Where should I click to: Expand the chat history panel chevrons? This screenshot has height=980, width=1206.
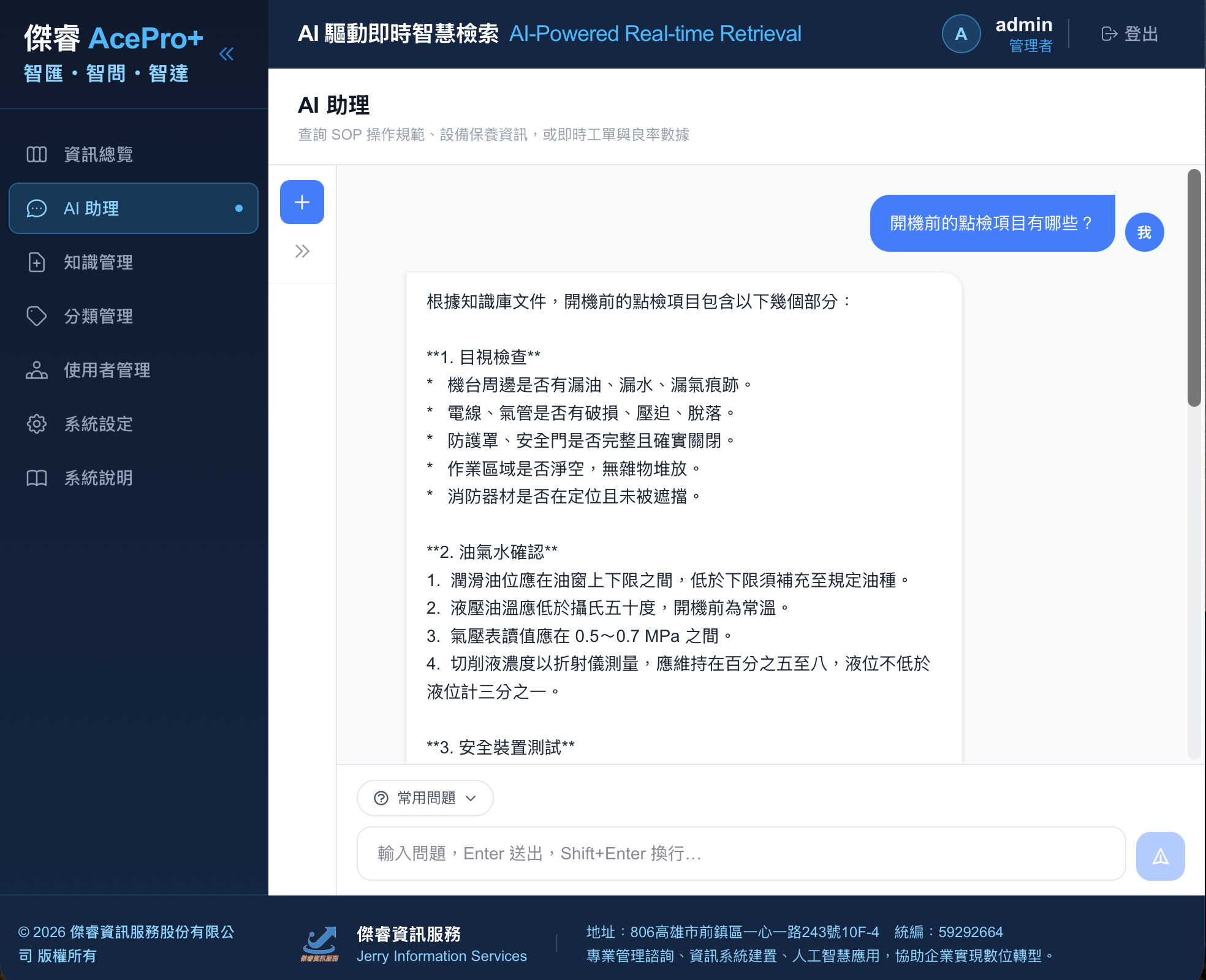pos(302,251)
